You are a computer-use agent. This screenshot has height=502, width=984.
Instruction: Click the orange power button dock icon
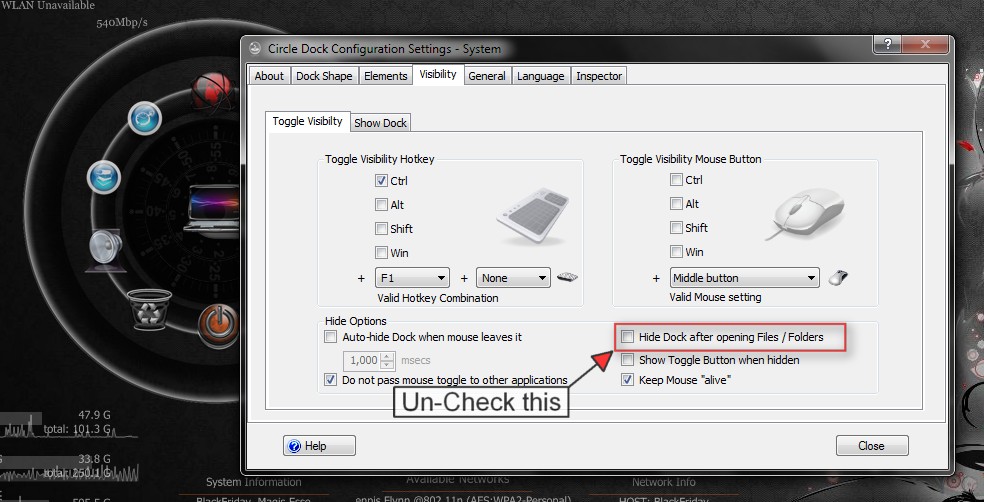pyautogui.click(x=218, y=326)
